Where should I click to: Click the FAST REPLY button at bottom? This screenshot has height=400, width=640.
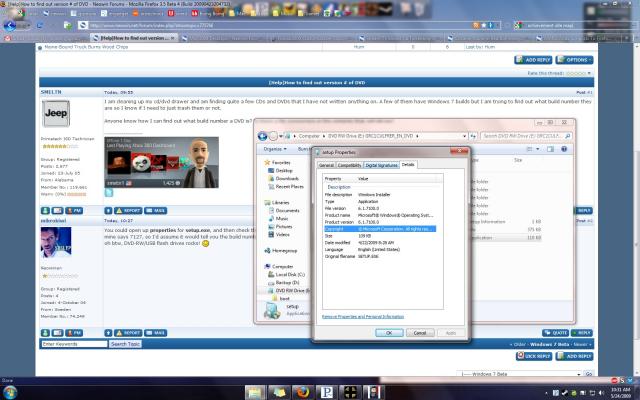coord(534,356)
